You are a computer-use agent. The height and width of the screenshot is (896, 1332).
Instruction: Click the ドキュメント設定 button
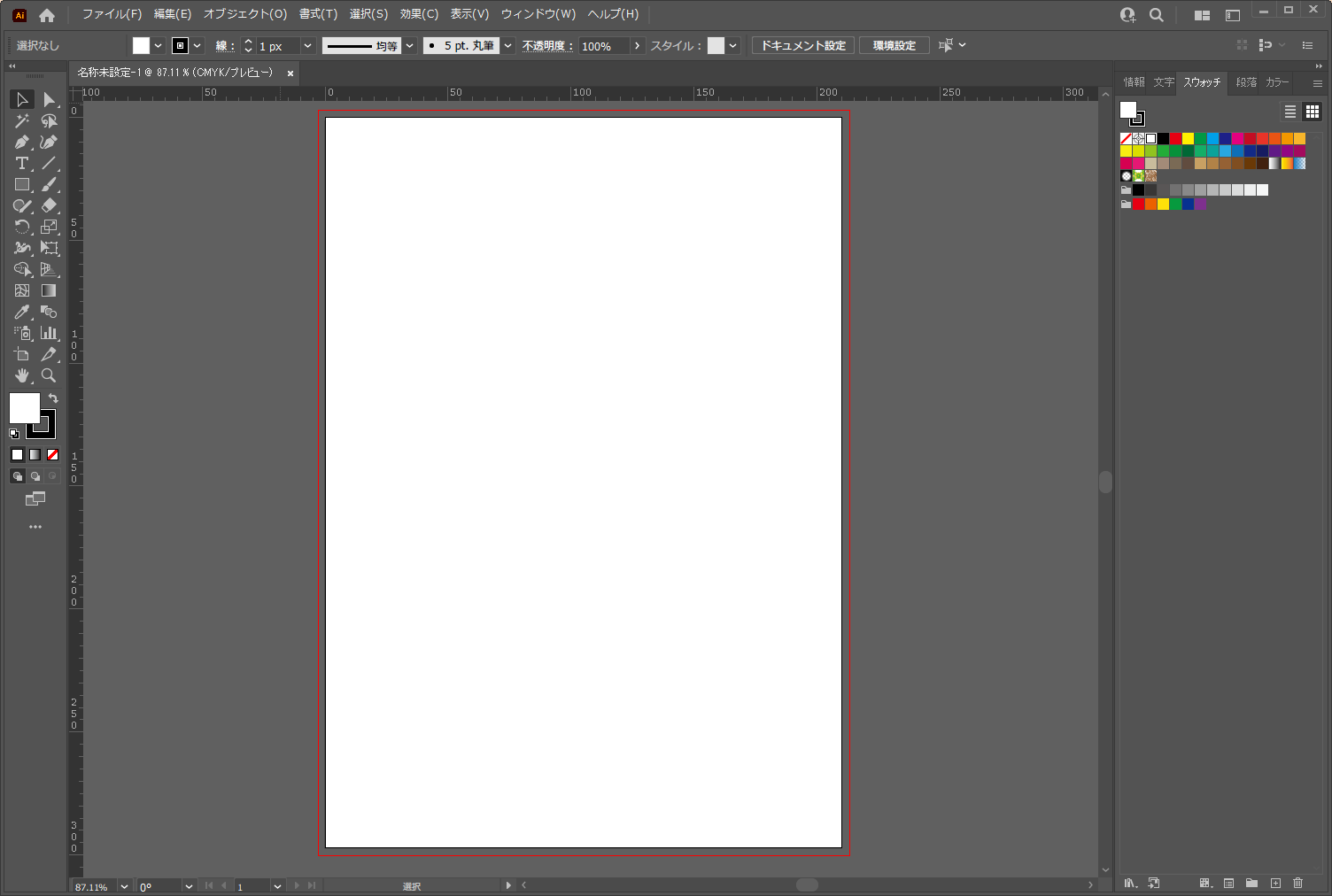pyautogui.click(x=802, y=44)
